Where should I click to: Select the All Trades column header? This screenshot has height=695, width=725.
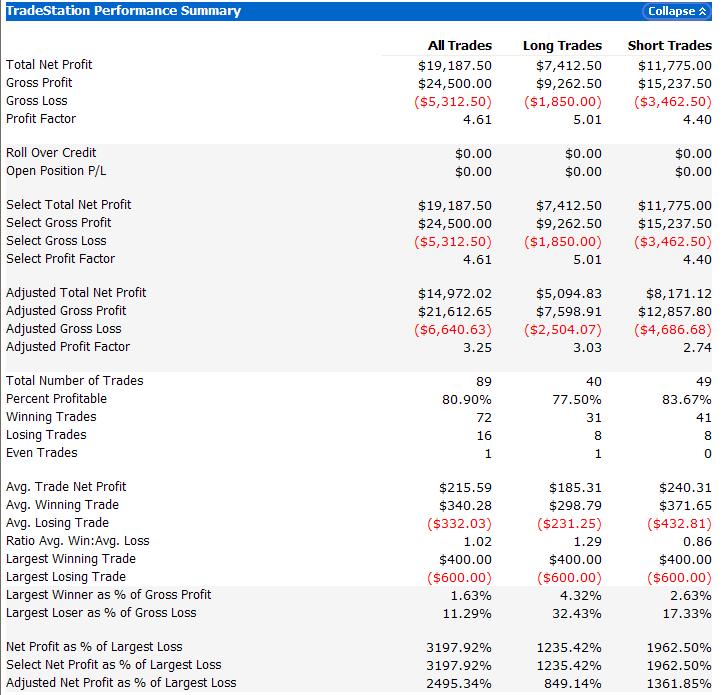460,46
